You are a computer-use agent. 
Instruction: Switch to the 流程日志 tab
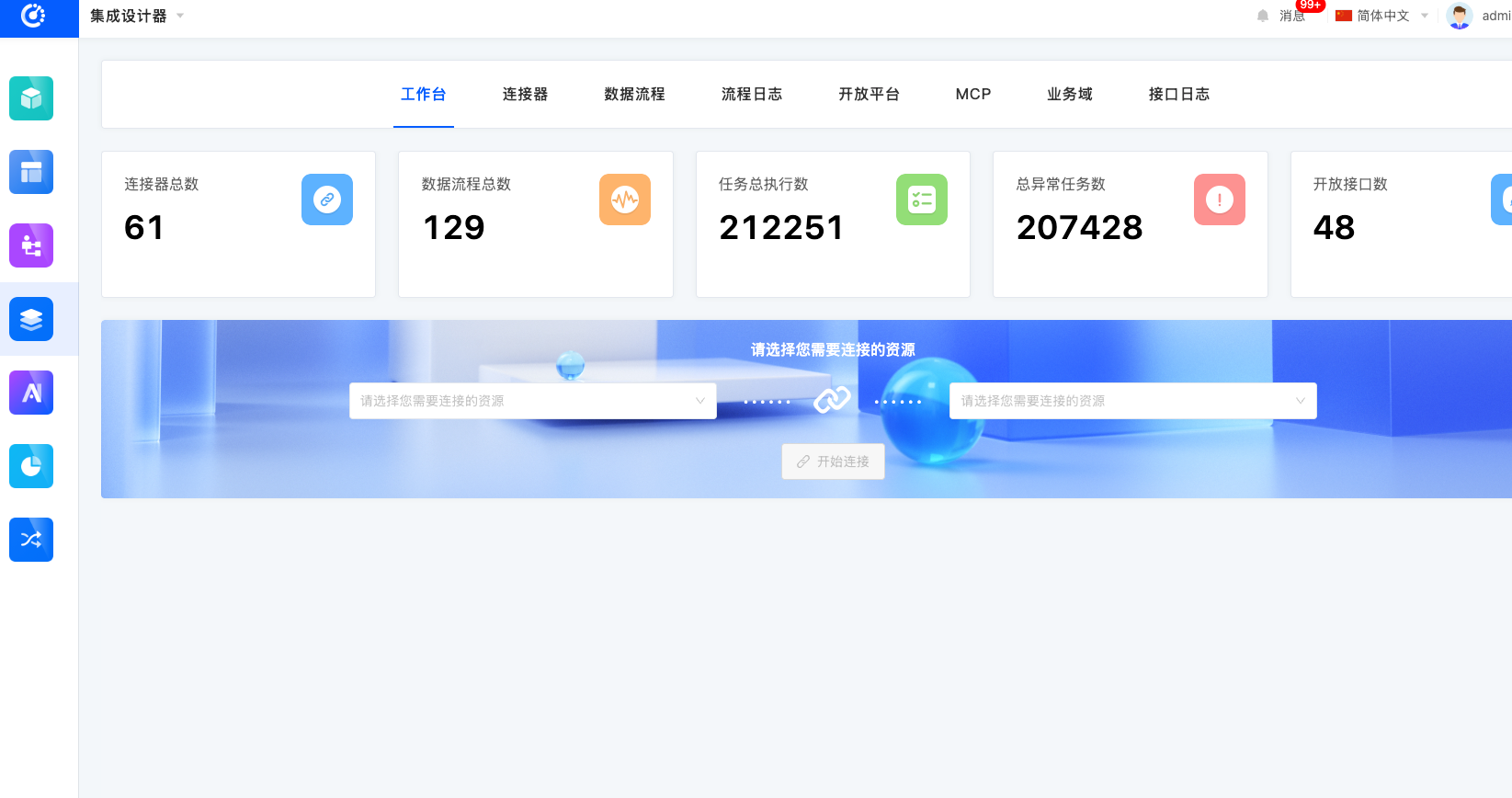pyautogui.click(x=752, y=94)
